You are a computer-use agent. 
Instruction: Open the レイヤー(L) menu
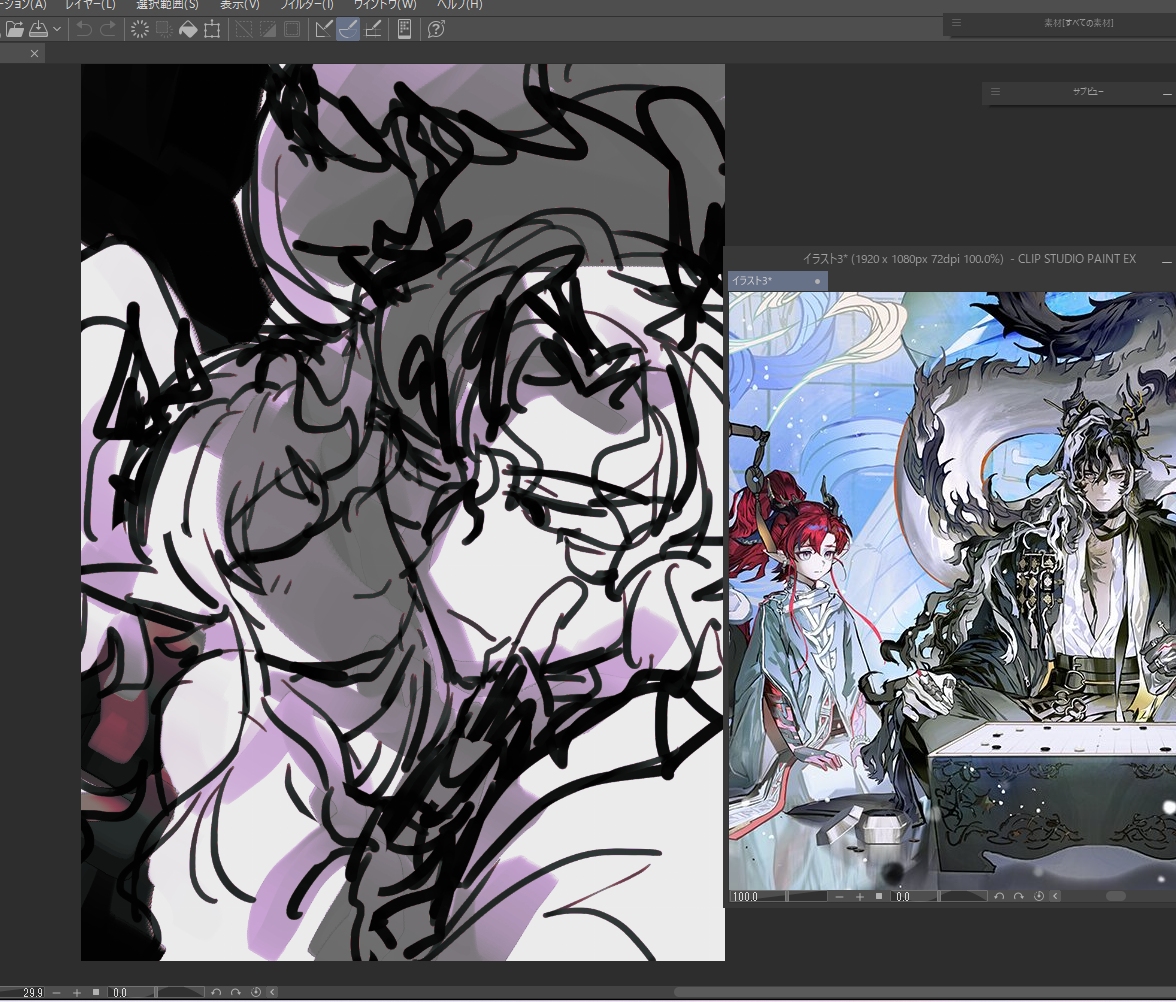point(90,5)
